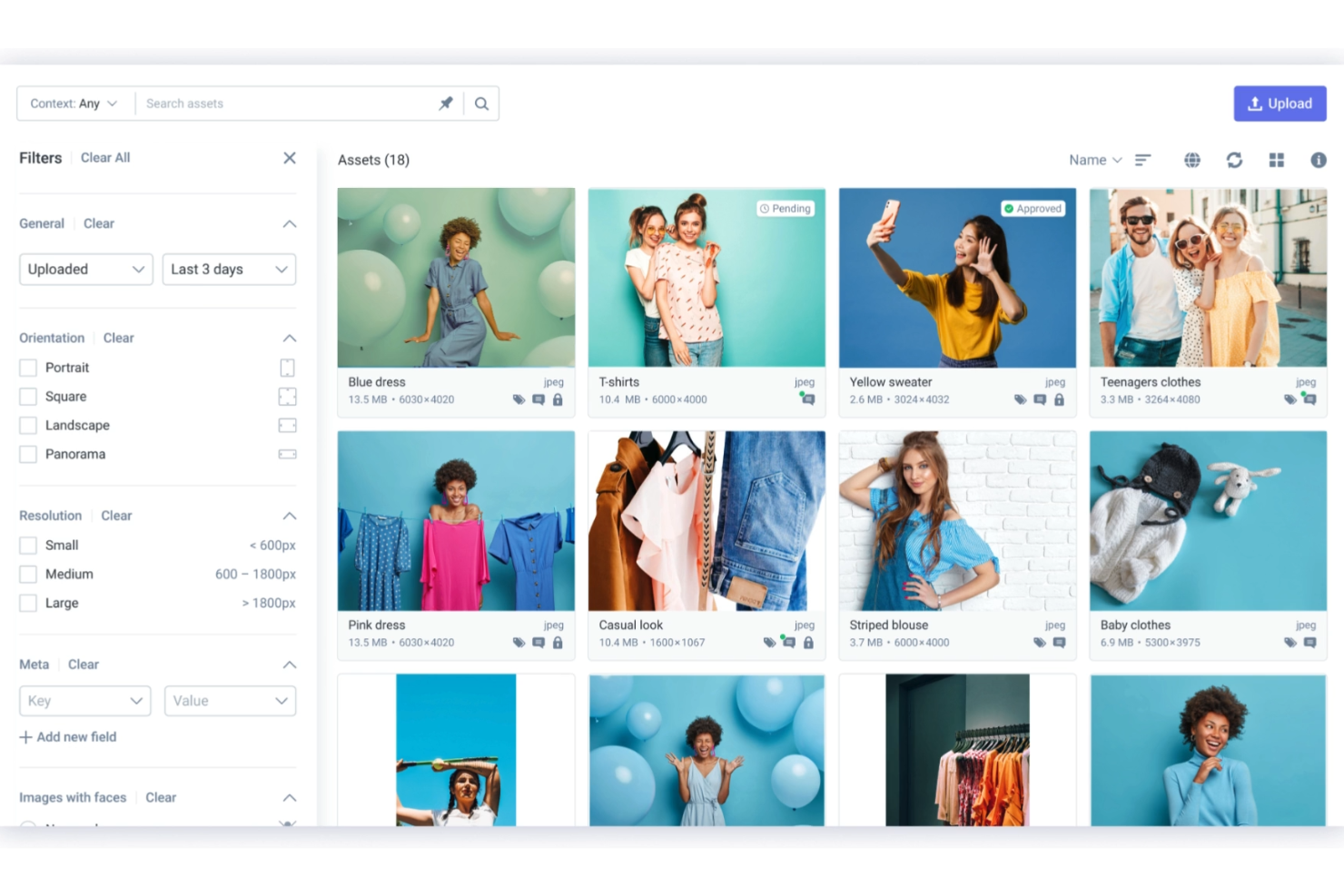
Task: Click the lock icon on the Pink dress asset
Action: pyautogui.click(x=558, y=642)
